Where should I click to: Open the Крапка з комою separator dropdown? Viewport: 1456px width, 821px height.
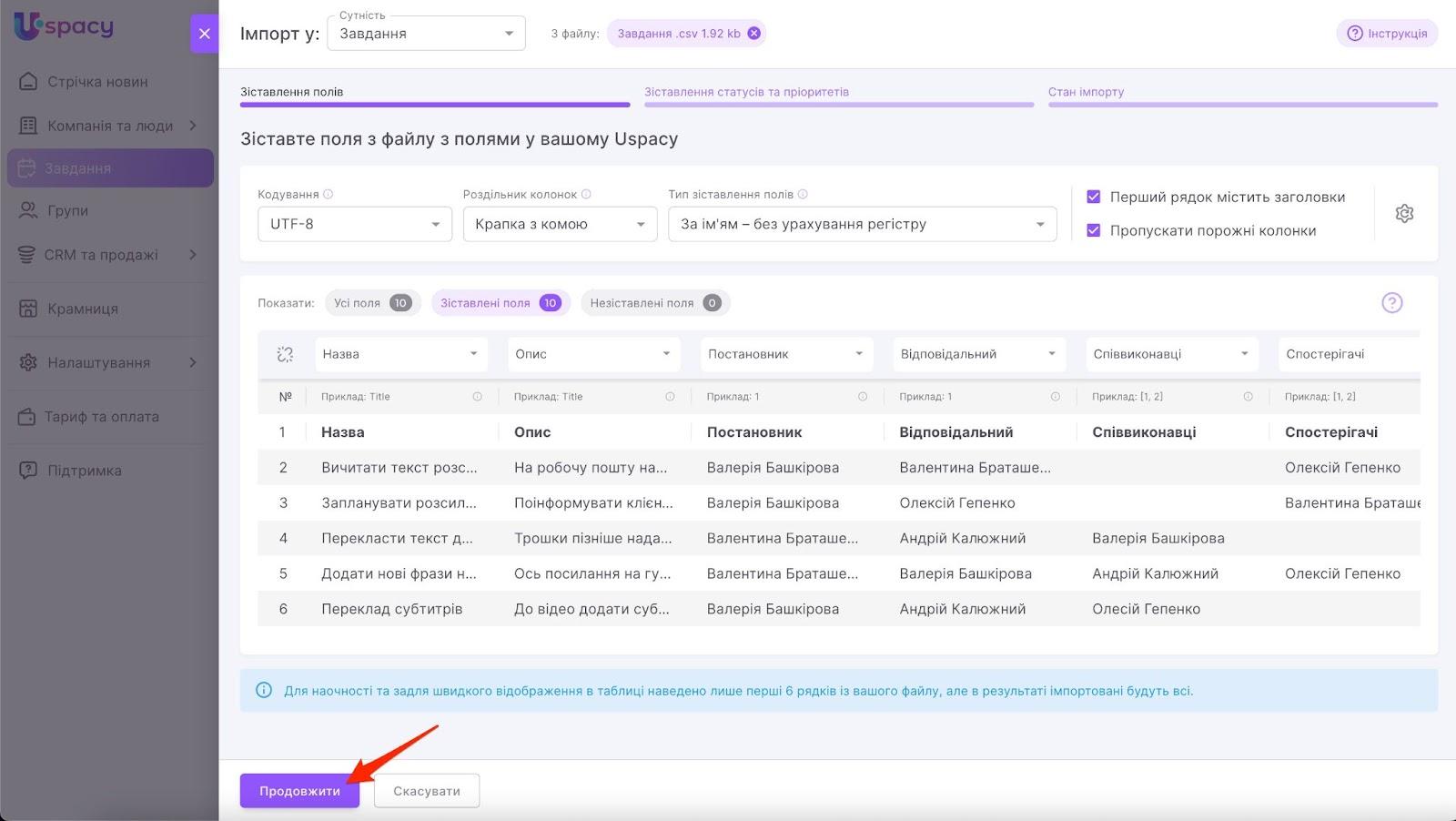coord(559,224)
